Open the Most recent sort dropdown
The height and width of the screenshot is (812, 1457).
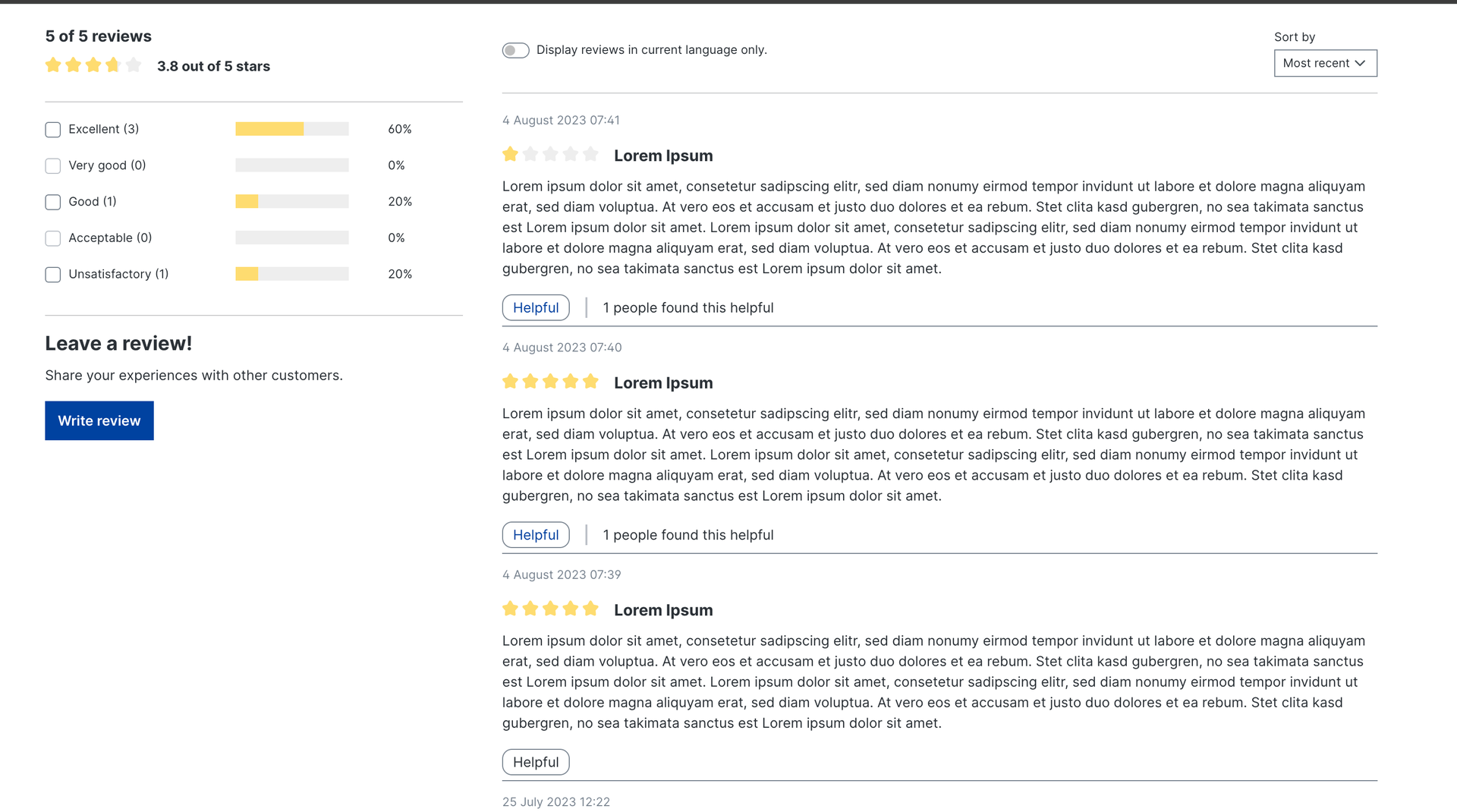[x=1324, y=63]
